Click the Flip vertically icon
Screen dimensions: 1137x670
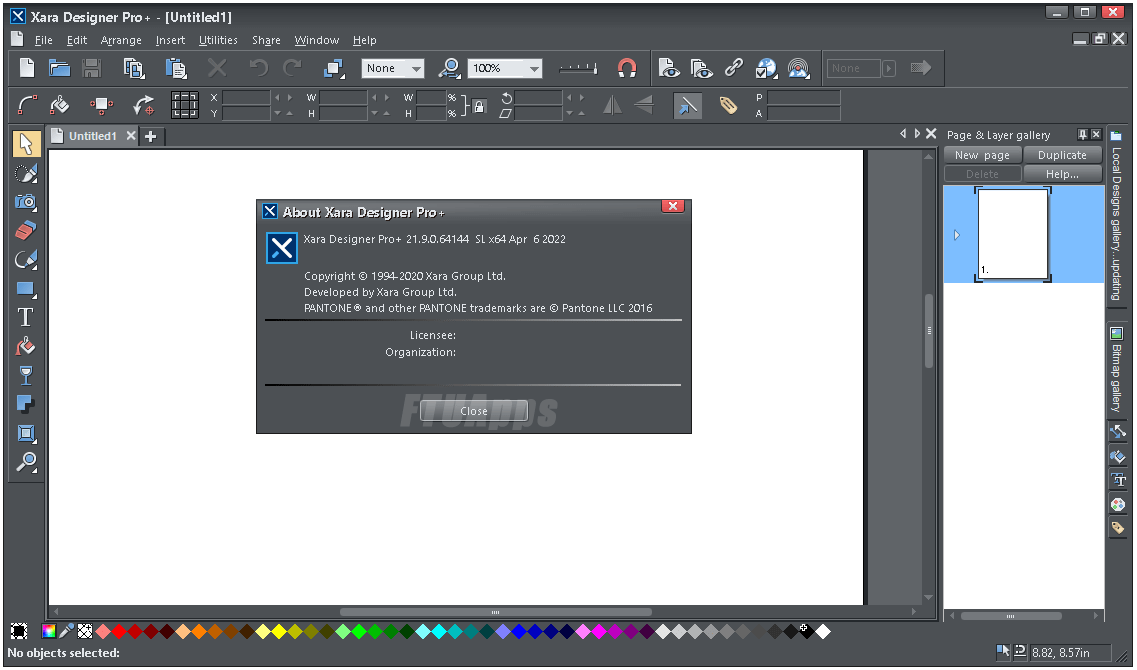643,106
